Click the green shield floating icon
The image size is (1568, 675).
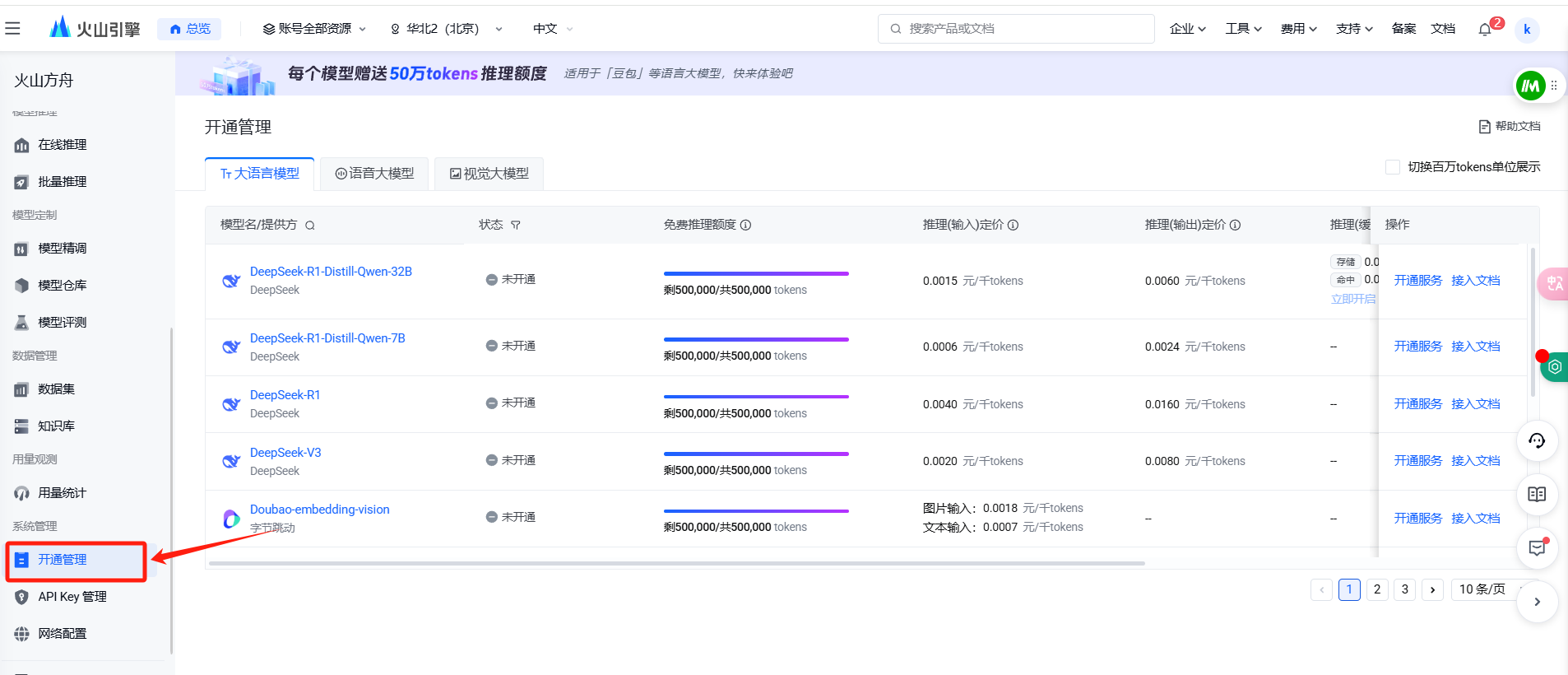click(x=1554, y=367)
